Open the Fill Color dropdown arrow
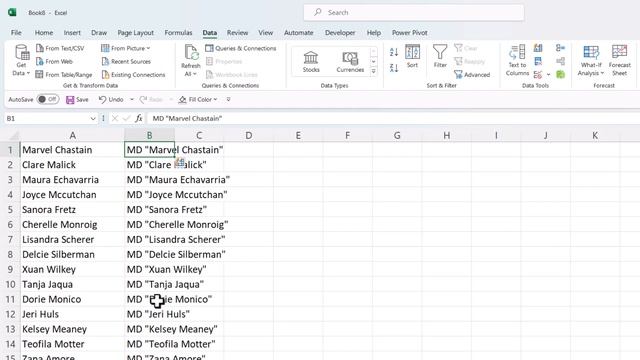640x360 pixels. pyautogui.click(x=216, y=99)
